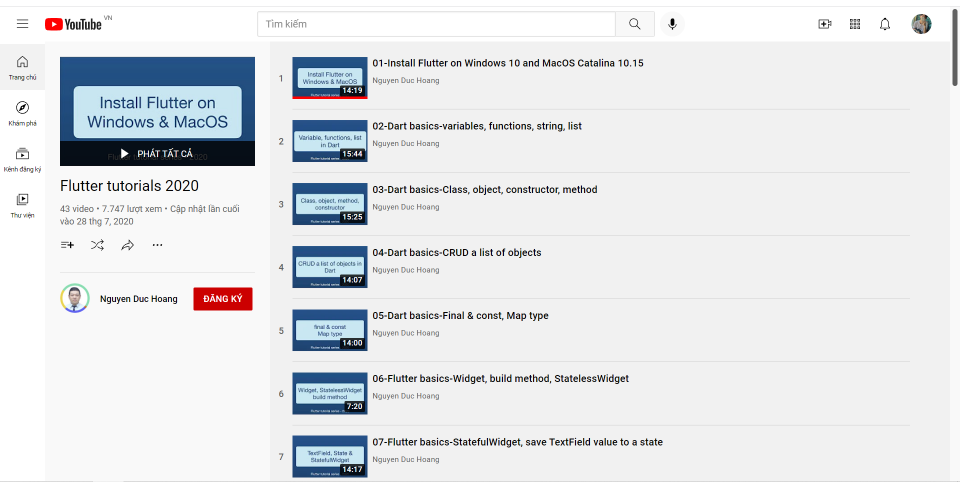Click channel name under video 04

click(406, 269)
